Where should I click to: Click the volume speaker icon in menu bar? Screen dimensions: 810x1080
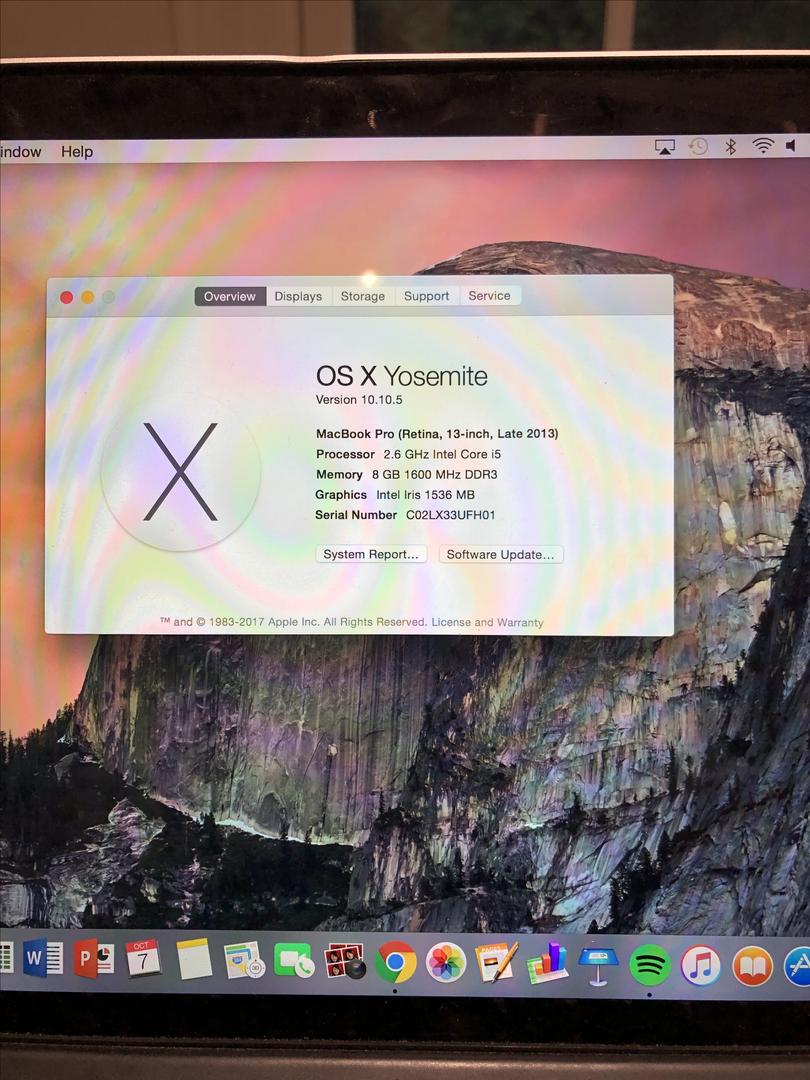[791, 145]
